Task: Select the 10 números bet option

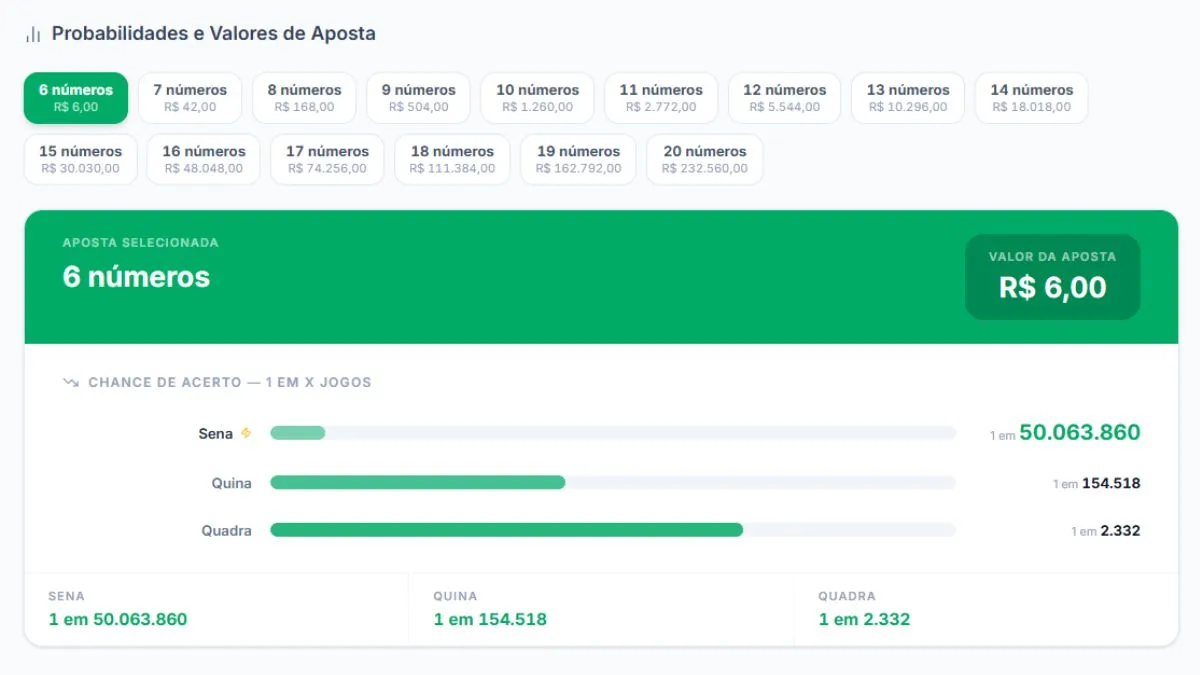Action: (537, 98)
